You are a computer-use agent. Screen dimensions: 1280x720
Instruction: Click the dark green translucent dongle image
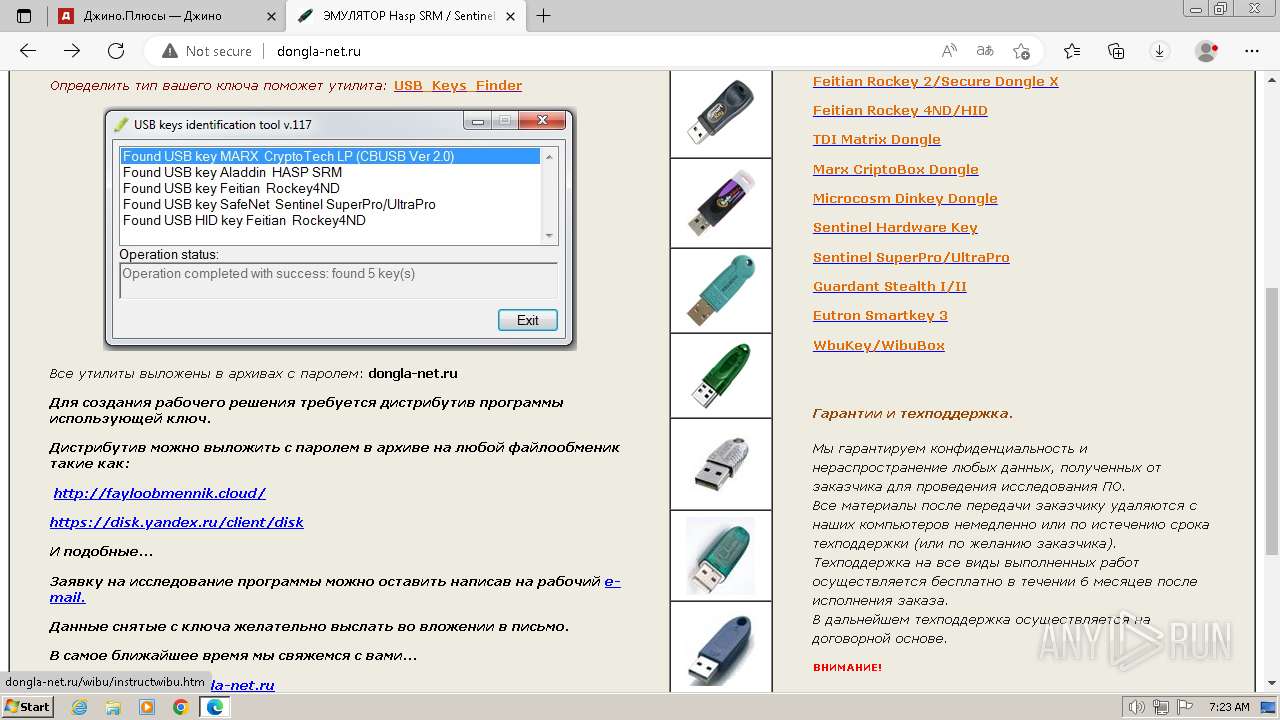click(721, 375)
